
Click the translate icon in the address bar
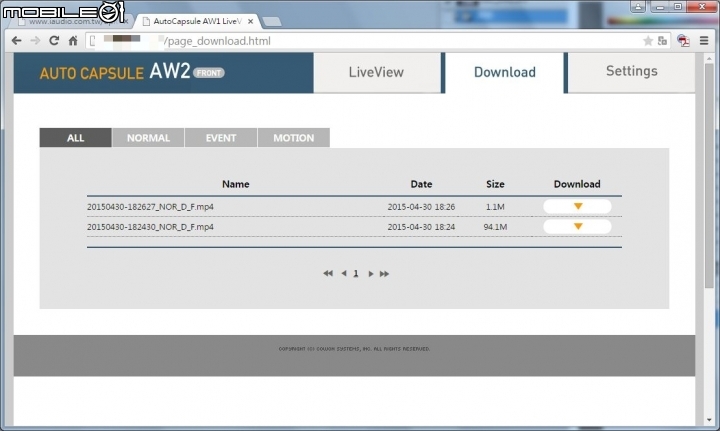662,41
